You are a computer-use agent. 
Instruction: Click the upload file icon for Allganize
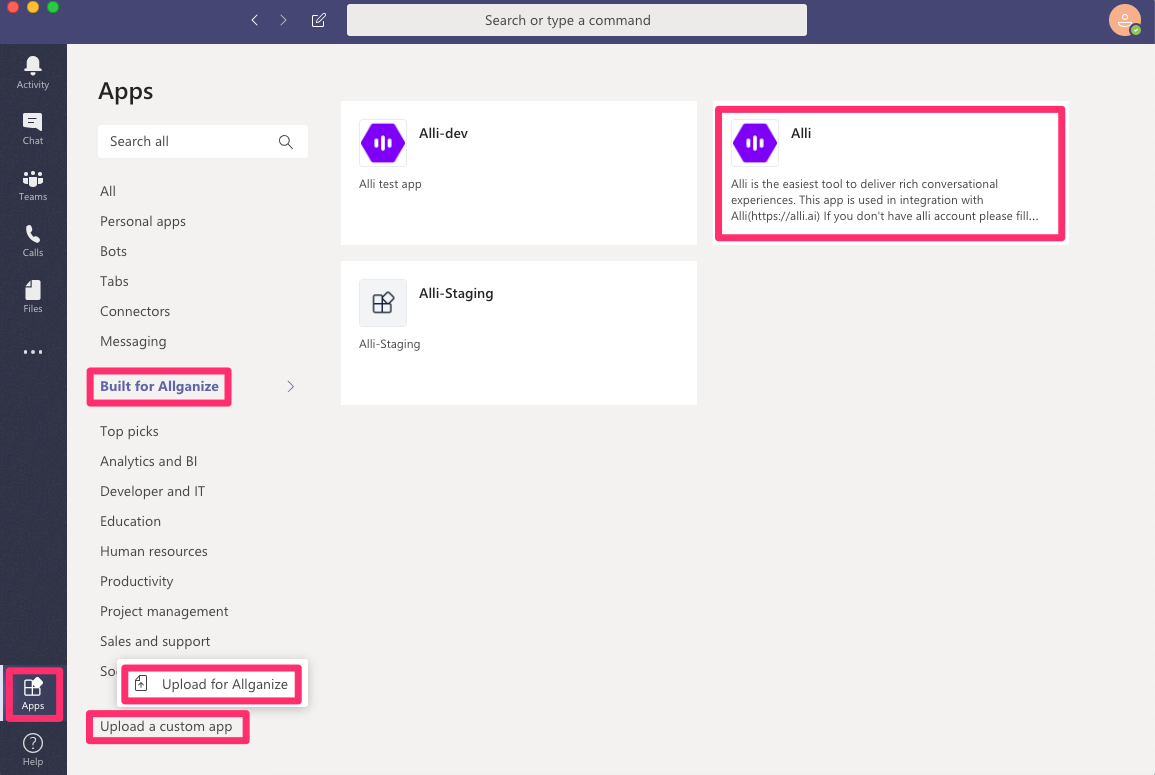click(x=141, y=684)
